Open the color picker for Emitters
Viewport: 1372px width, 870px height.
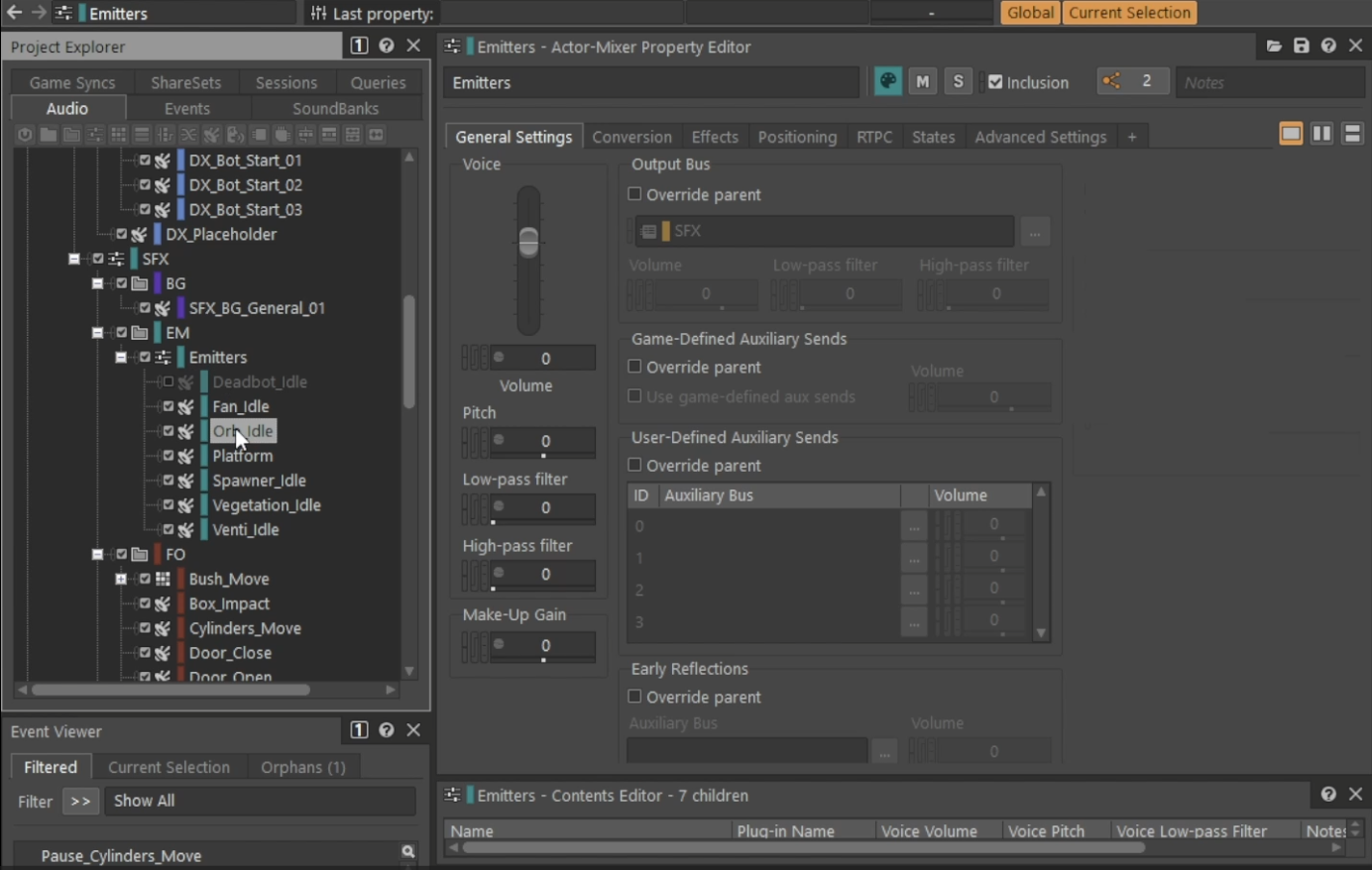[888, 82]
